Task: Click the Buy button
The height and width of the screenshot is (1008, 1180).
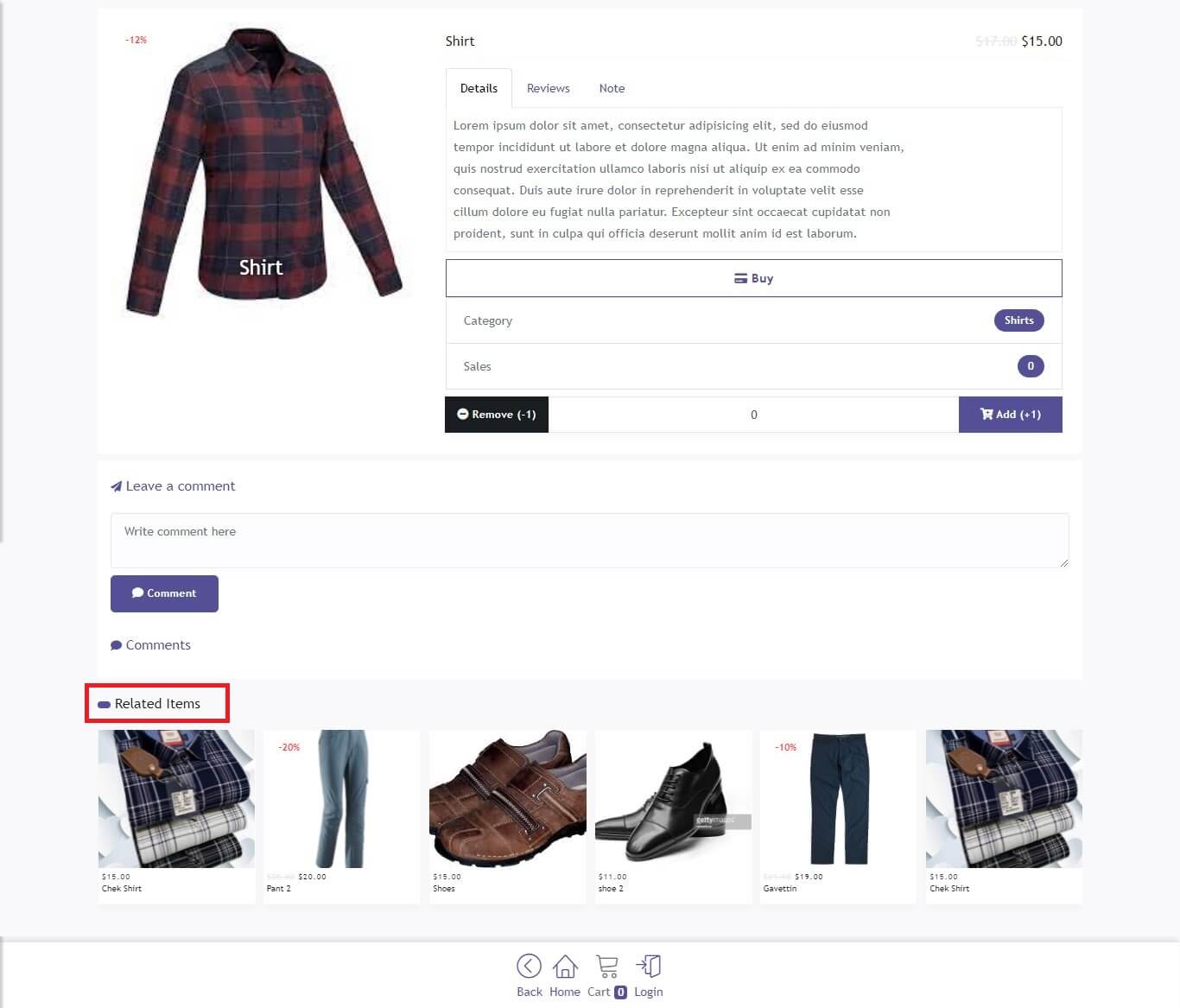Action: pos(753,278)
